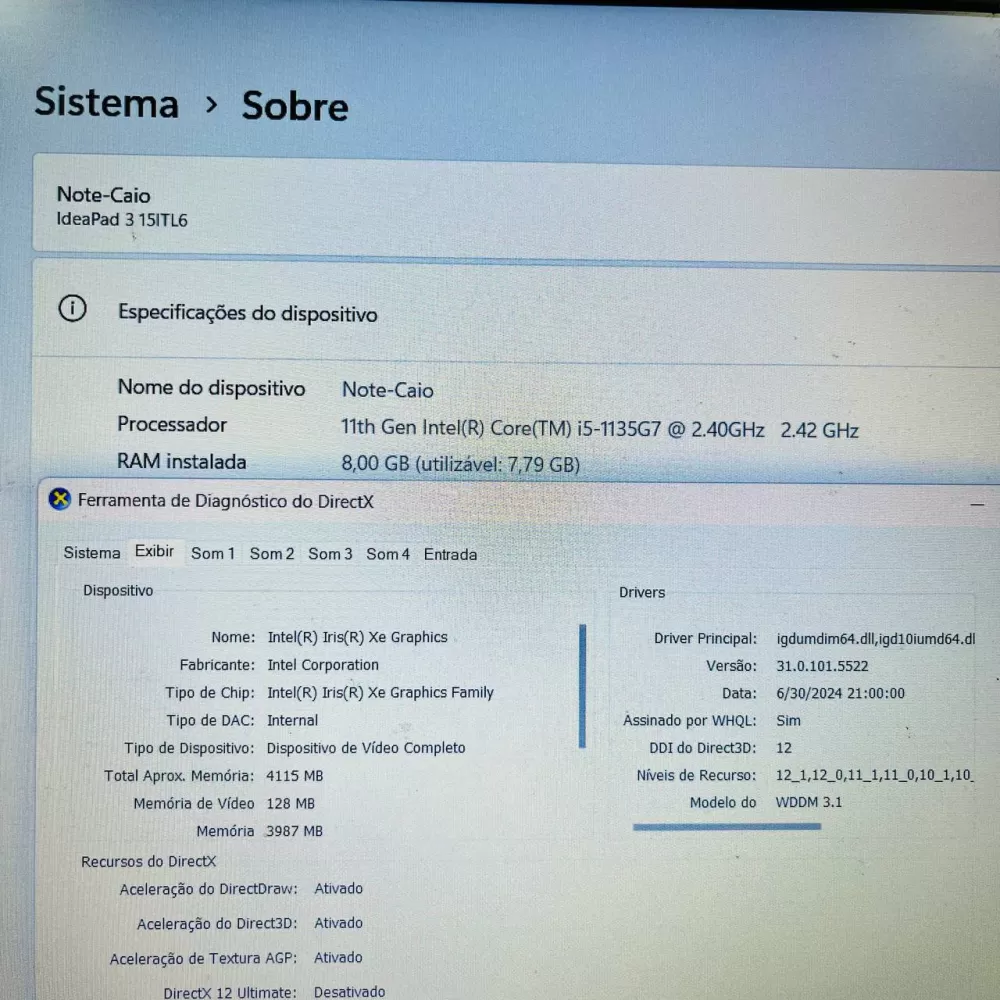Minimize the DirectX diagnostic window
This screenshot has height=1000, width=1000.
tap(976, 504)
